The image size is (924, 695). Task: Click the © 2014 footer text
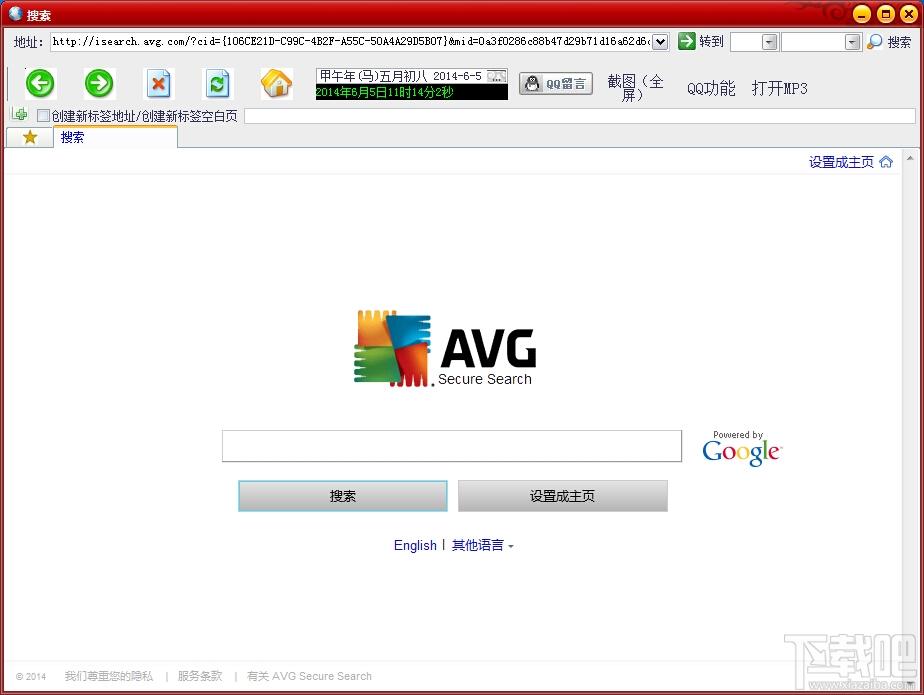[x=31, y=676]
